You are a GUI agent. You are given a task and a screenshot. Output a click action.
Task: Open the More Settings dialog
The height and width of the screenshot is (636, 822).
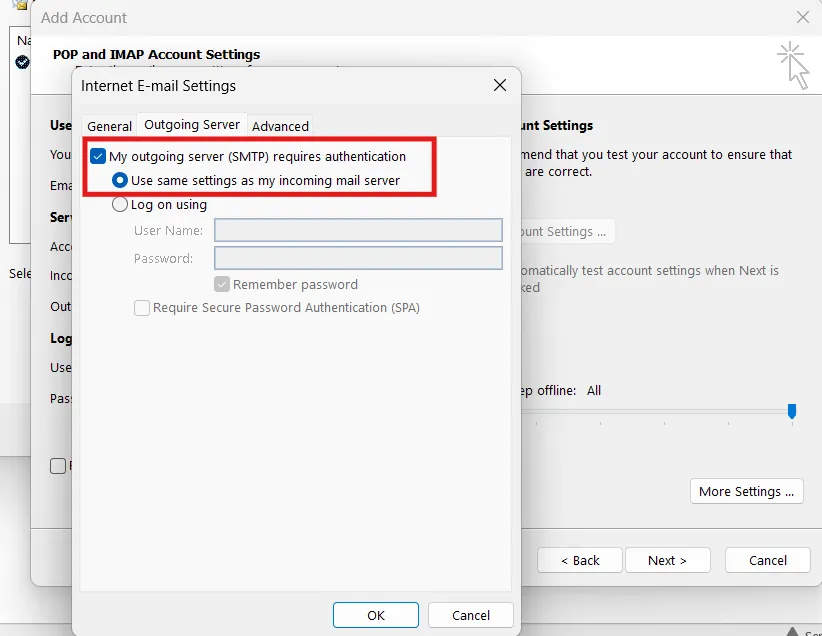746,491
